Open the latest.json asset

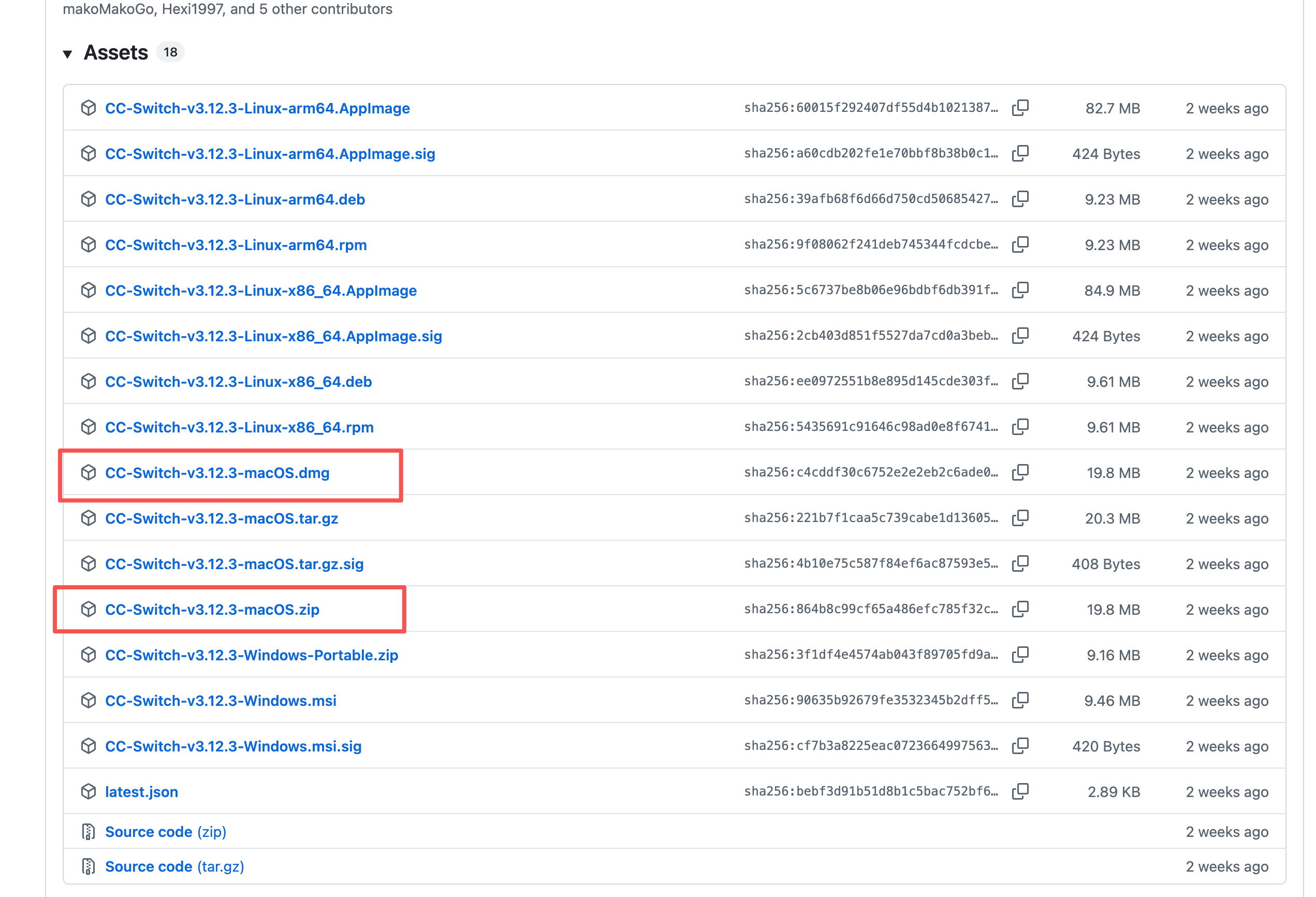pyautogui.click(x=141, y=792)
